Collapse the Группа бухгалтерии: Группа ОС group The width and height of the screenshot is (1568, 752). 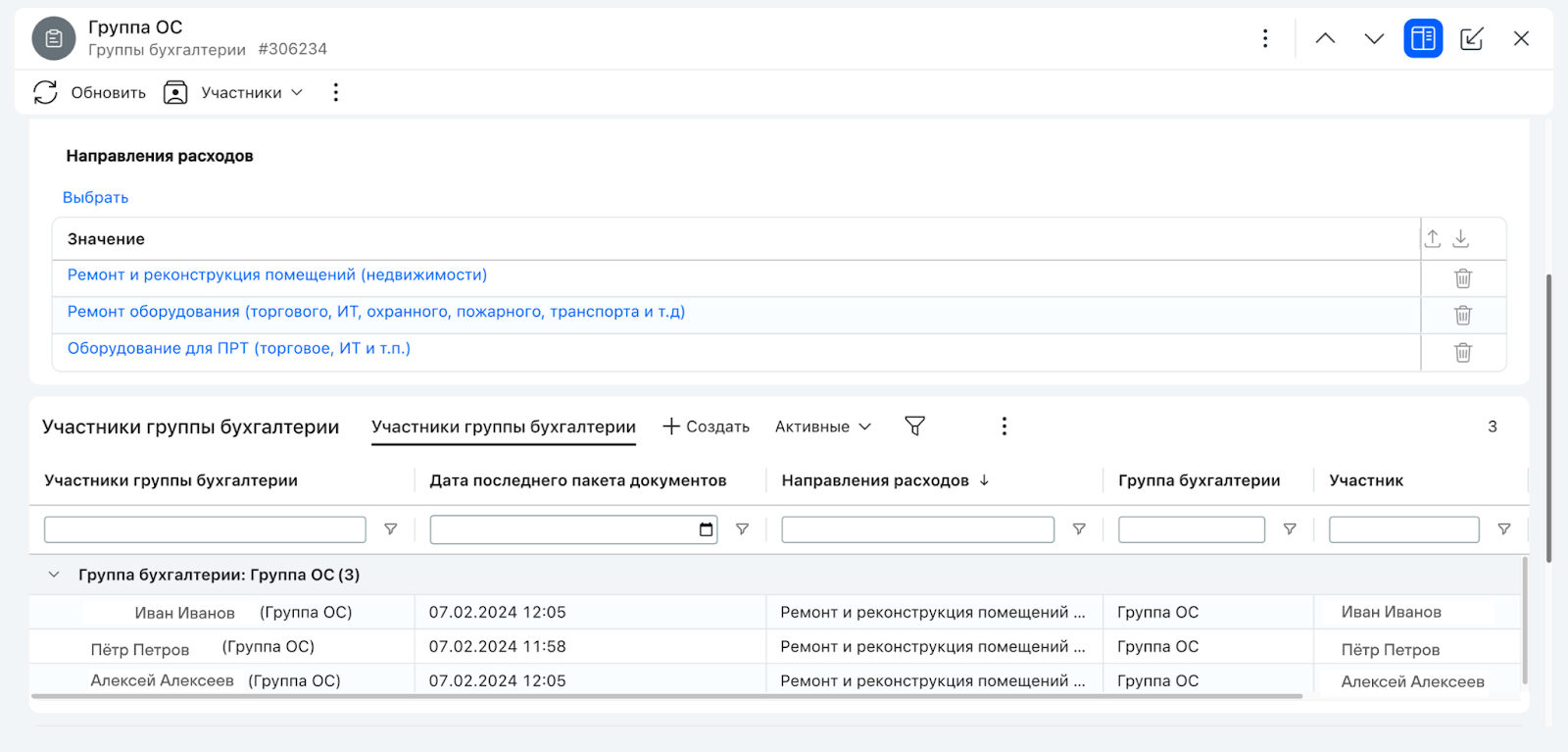(54, 575)
